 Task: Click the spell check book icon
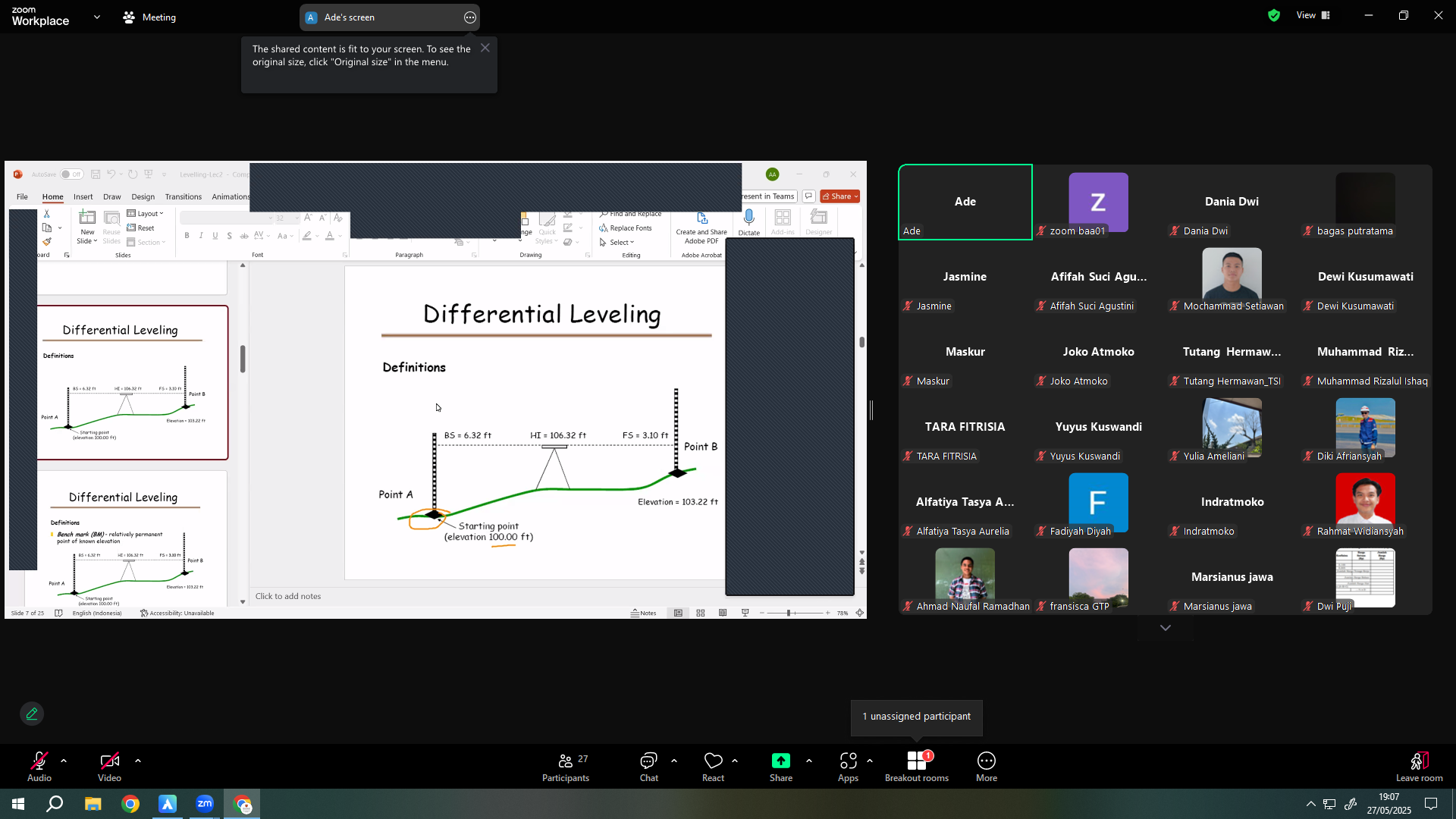pyautogui.click(x=58, y=613)
